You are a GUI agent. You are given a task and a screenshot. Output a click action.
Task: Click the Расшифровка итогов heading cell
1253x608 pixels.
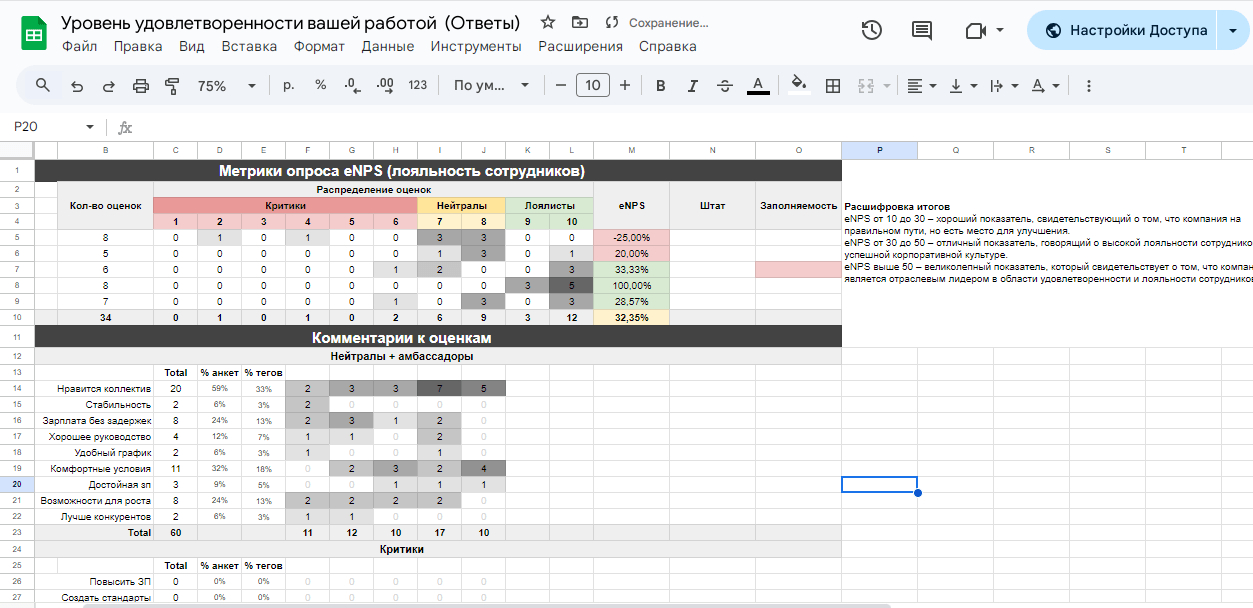(897, 206)
